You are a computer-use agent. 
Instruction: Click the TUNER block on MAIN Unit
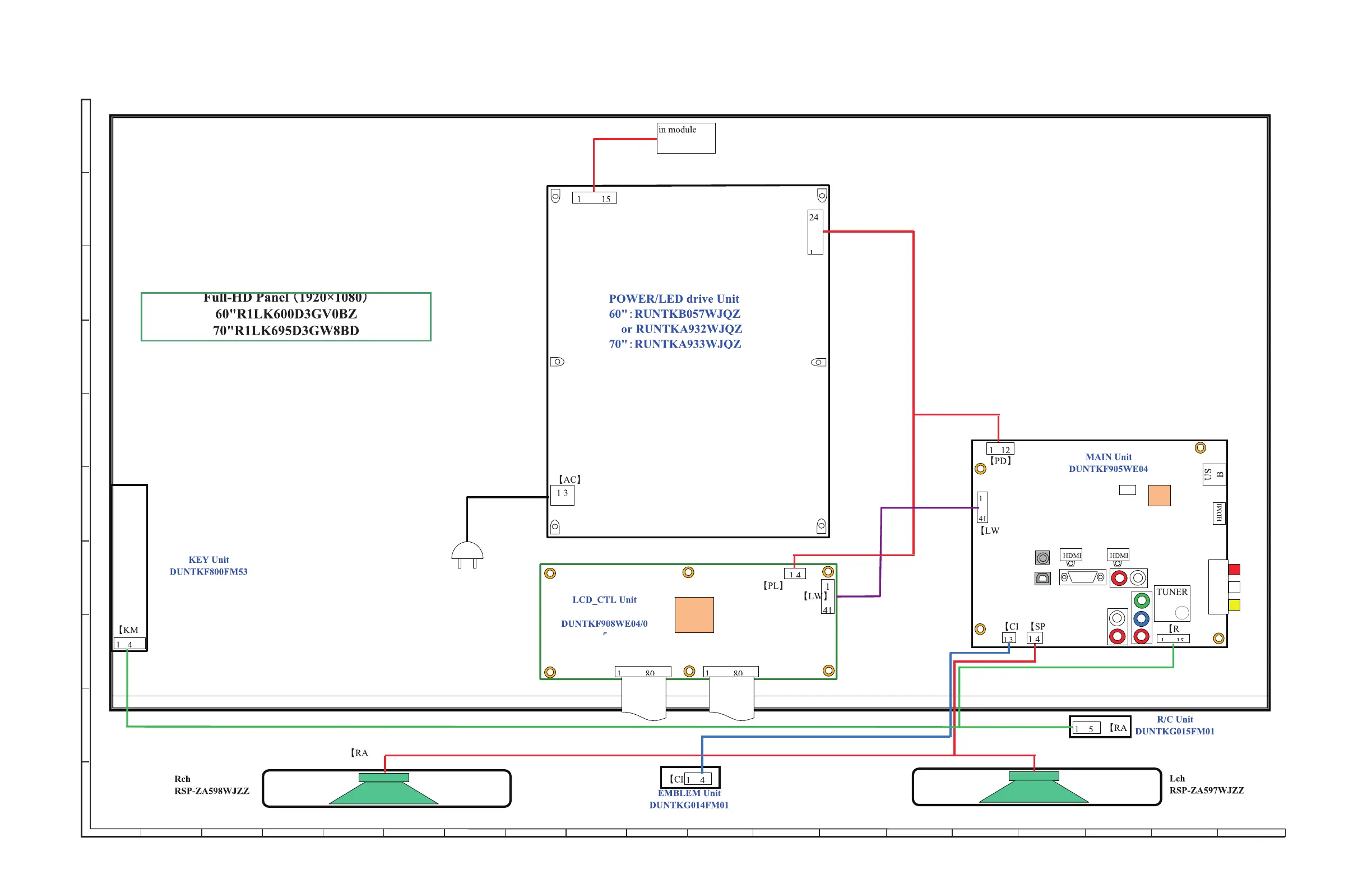pyautogui.click(x=1172, y=604)
